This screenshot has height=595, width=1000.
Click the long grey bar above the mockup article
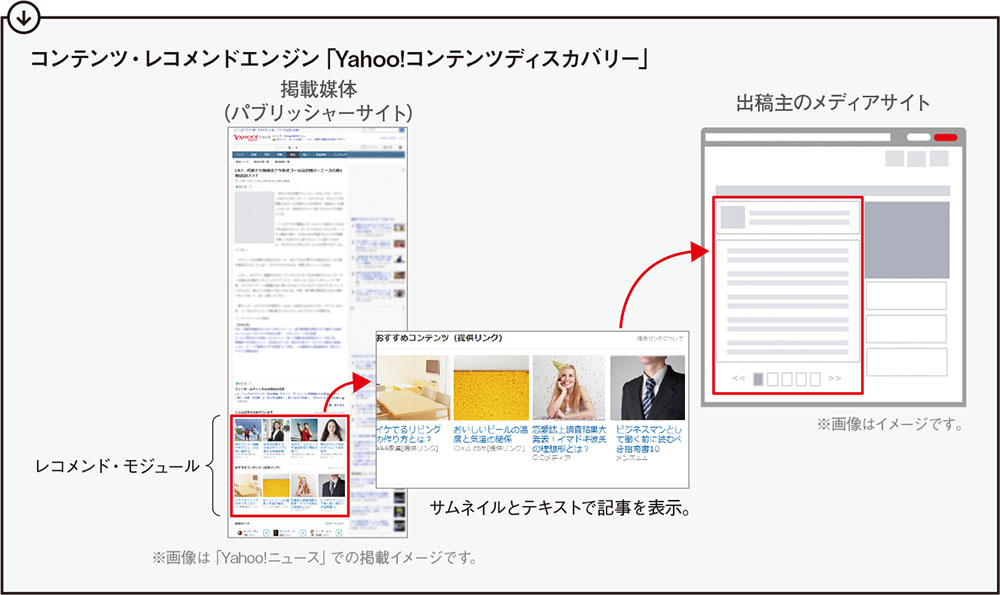[832, 191]
